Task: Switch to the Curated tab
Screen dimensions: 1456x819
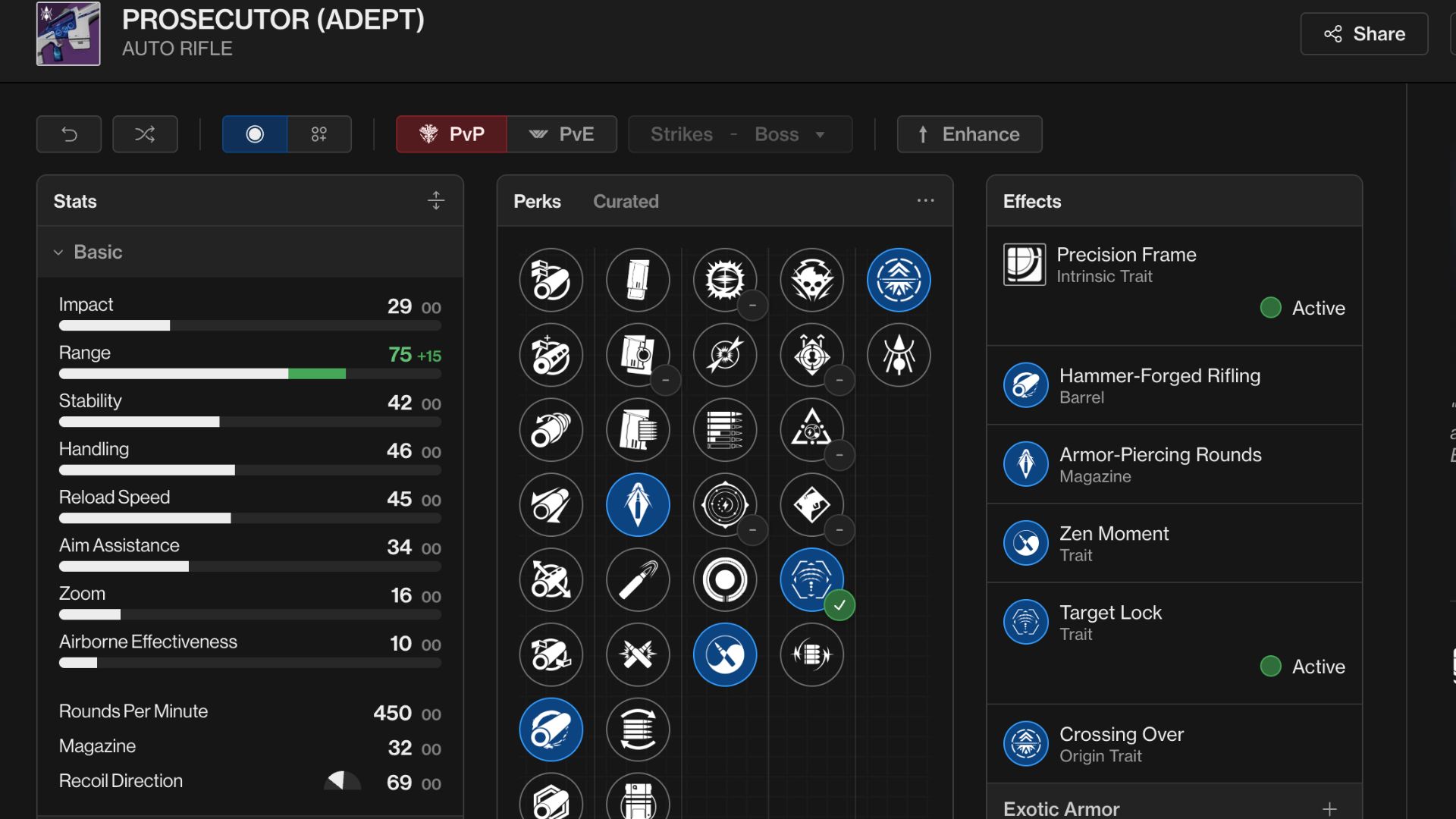Action: (626, 202)
